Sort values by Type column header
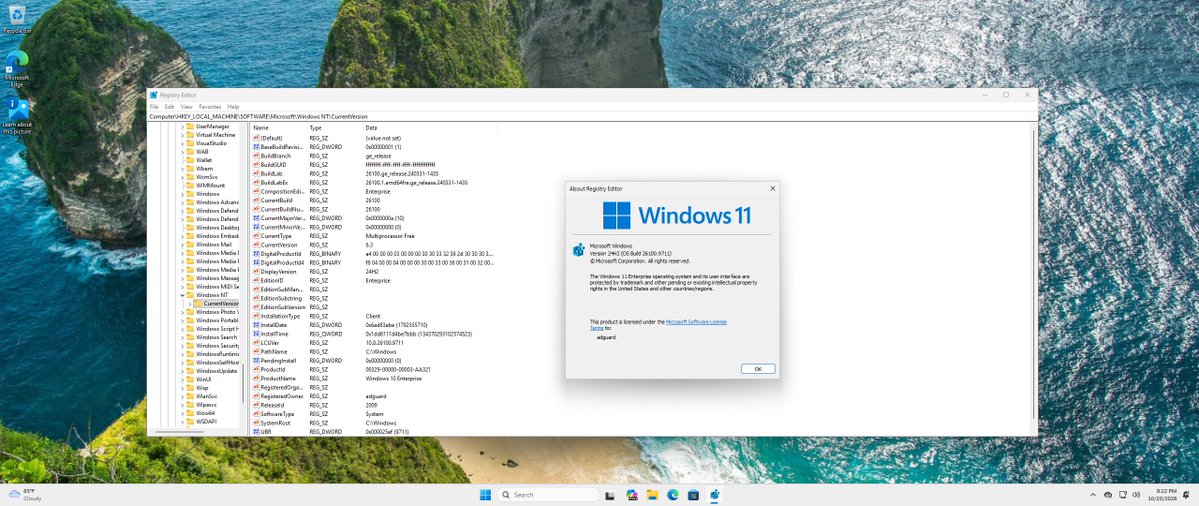The image size is (1199, 506). pyautogui.click(x=336, y=128)
